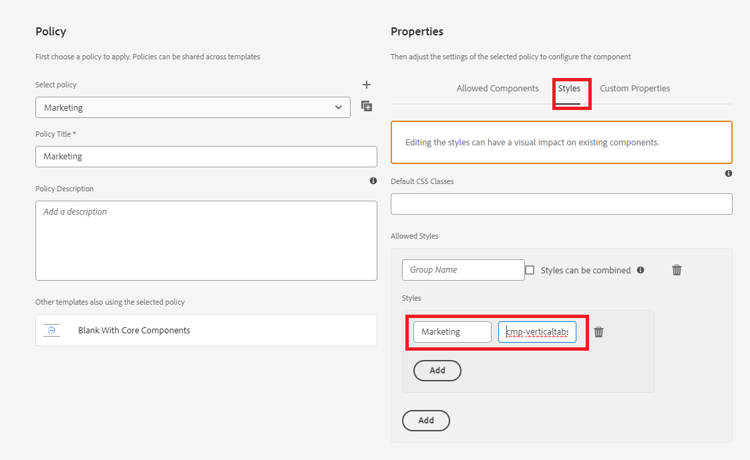Open the Select policy dropdown
750x460 pixels.
(x=193, y=107)
